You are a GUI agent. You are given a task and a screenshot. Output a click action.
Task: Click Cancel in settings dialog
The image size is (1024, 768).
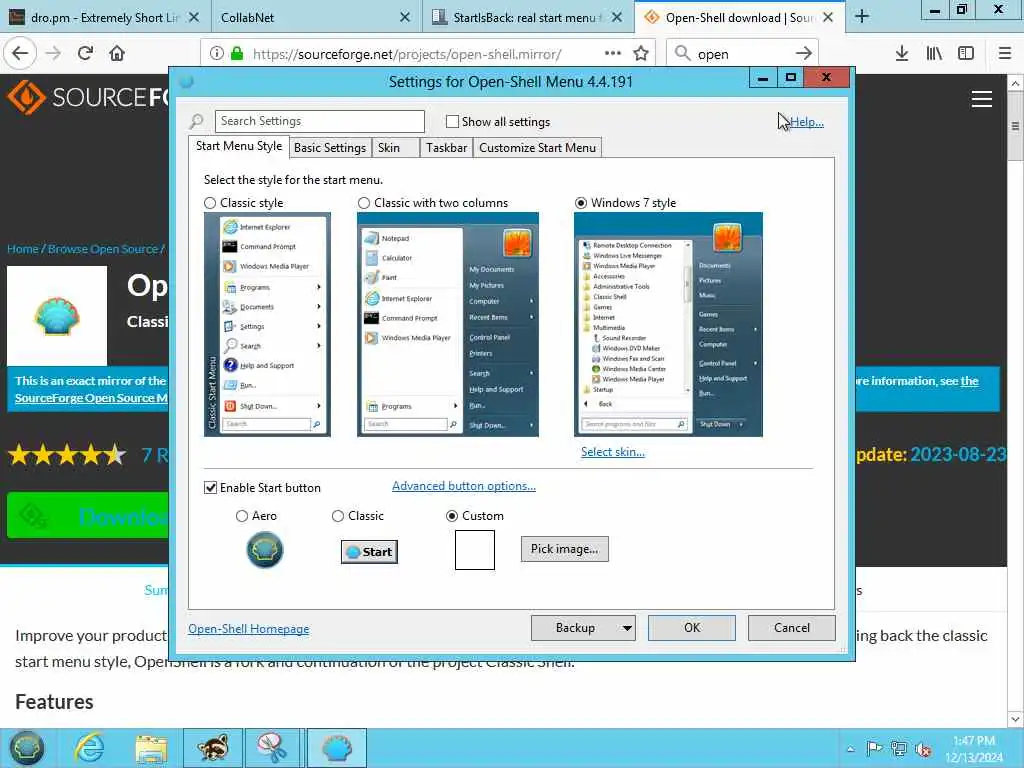pyautogui.click(x=792, y=628)
